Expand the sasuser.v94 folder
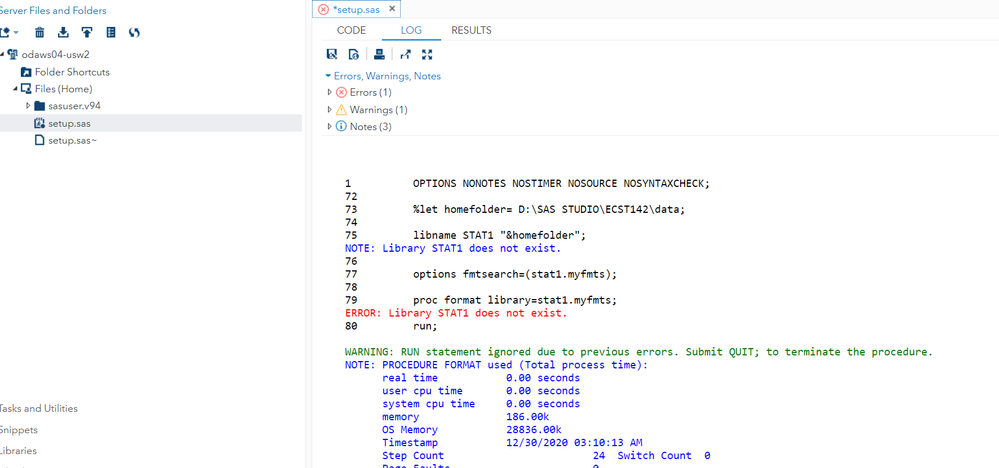The height and width of the screenshot is (468, 999). pyautogui.click(x=28, y=106)
